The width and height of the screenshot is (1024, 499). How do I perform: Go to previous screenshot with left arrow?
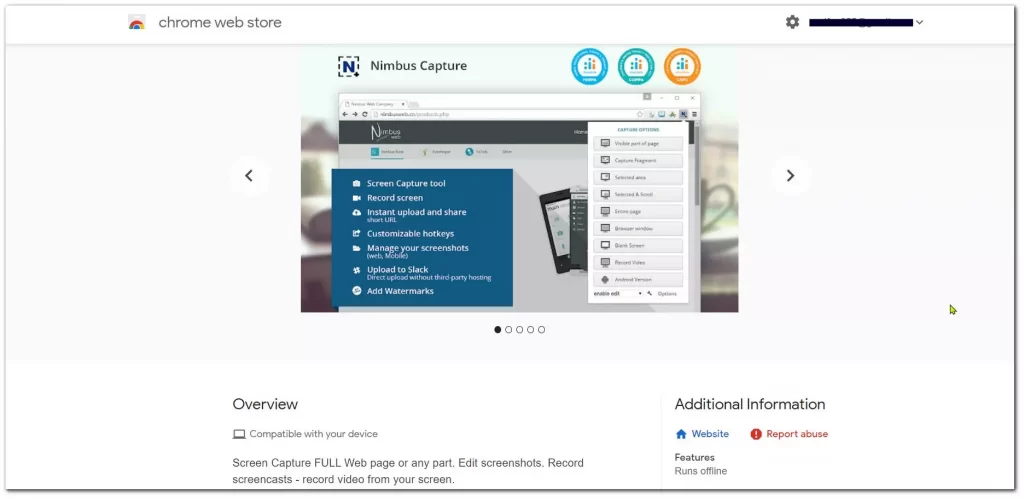[249, 176]
